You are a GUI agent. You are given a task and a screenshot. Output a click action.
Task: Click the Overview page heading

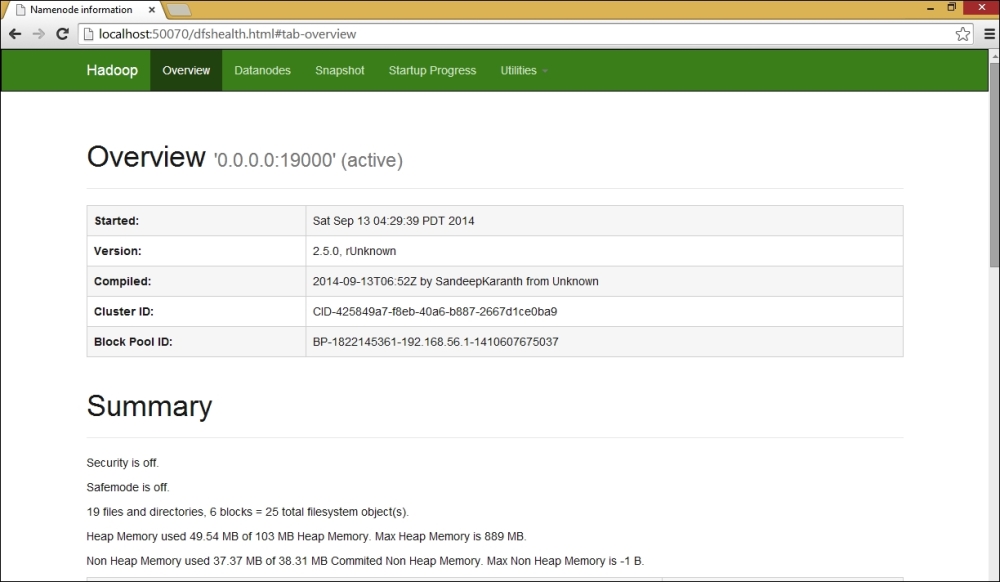coord(146,157)
